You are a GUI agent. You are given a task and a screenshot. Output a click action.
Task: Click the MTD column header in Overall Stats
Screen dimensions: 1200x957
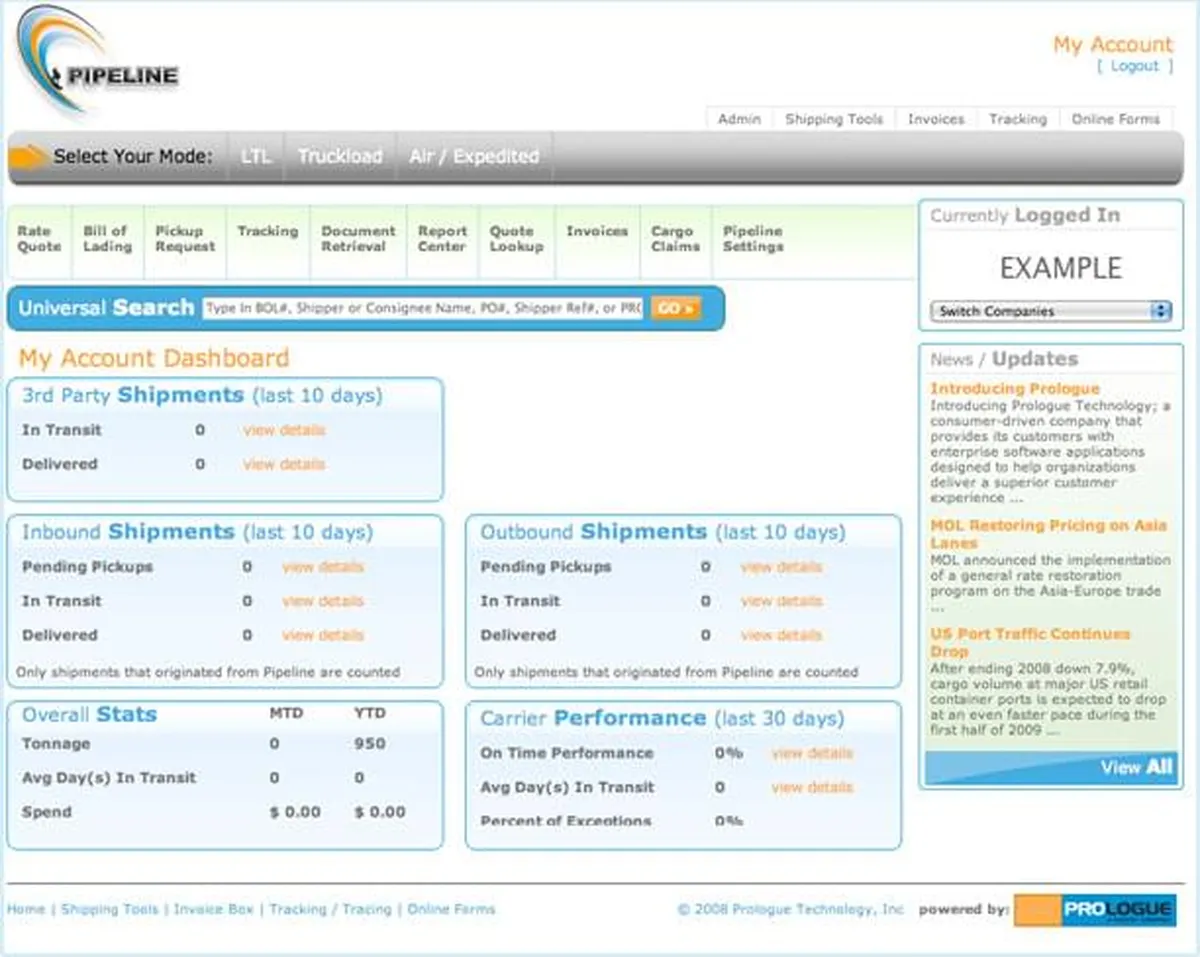pos(286,714)
